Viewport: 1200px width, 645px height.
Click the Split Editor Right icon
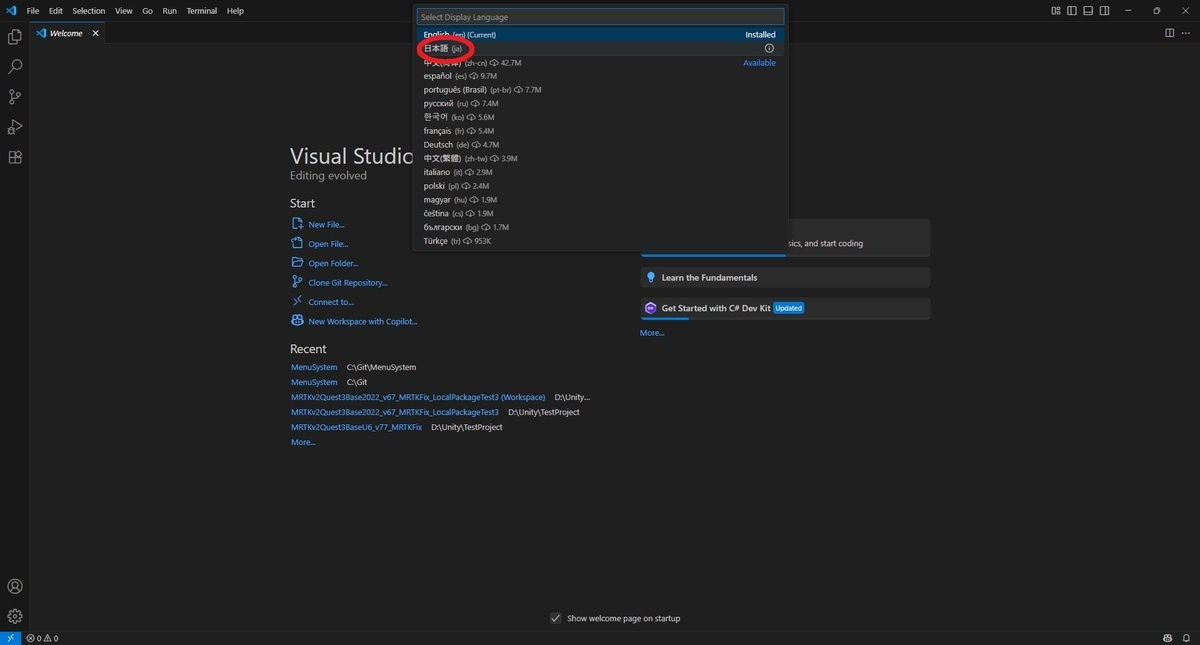click(x=1169, y=33)
